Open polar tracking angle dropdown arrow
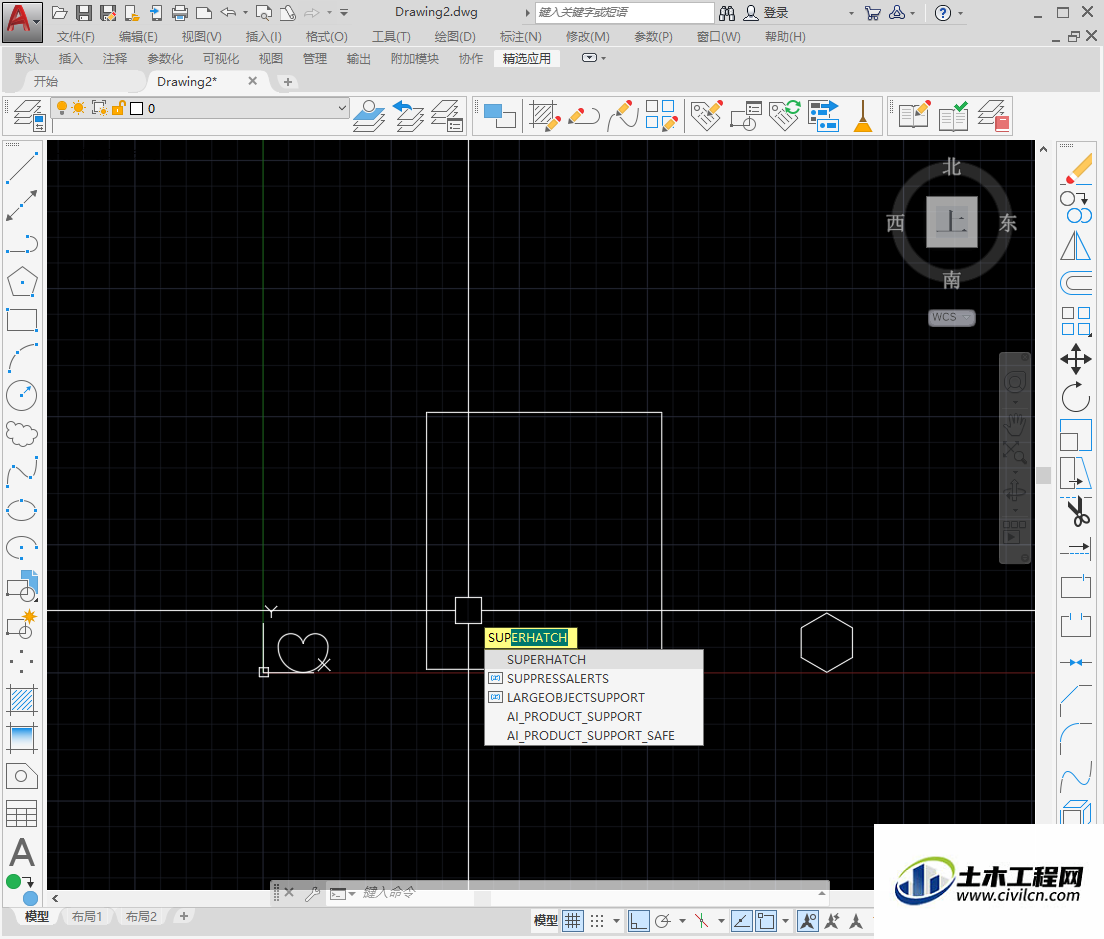The height and width of the screenshot is (939, 1104). tap(682, 921)
